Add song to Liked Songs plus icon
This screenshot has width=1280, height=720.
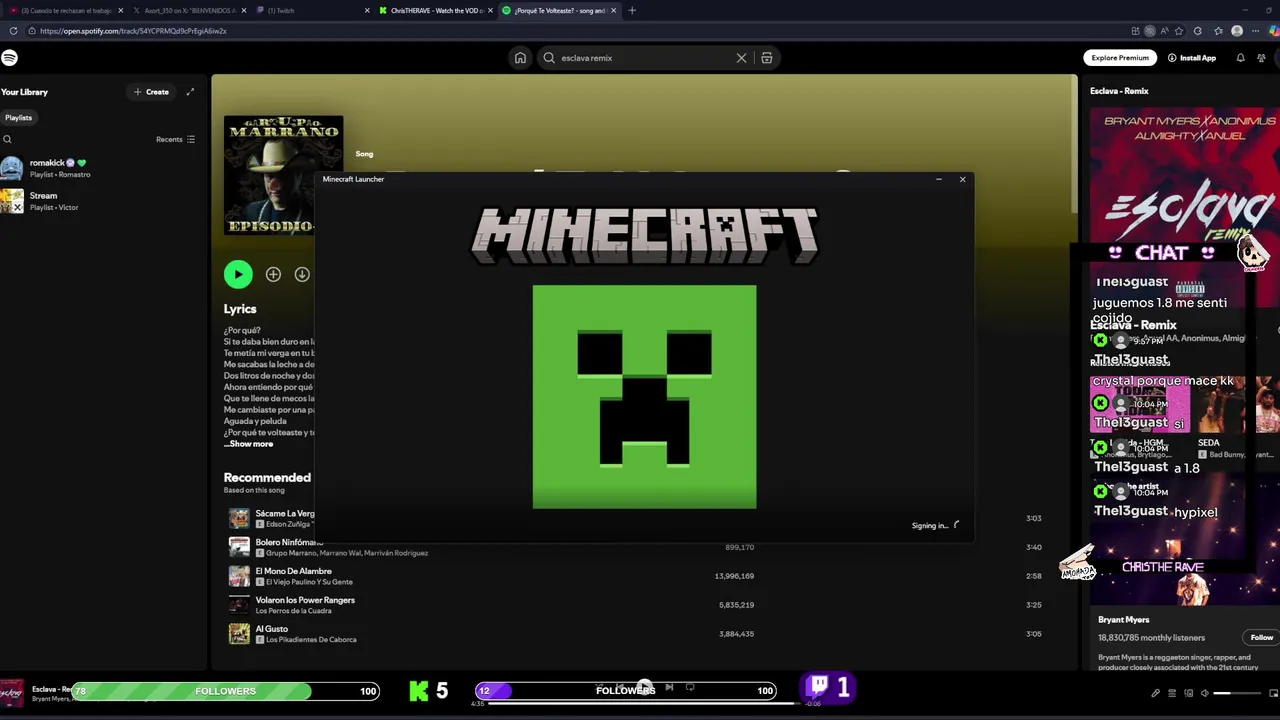(273, 274)
